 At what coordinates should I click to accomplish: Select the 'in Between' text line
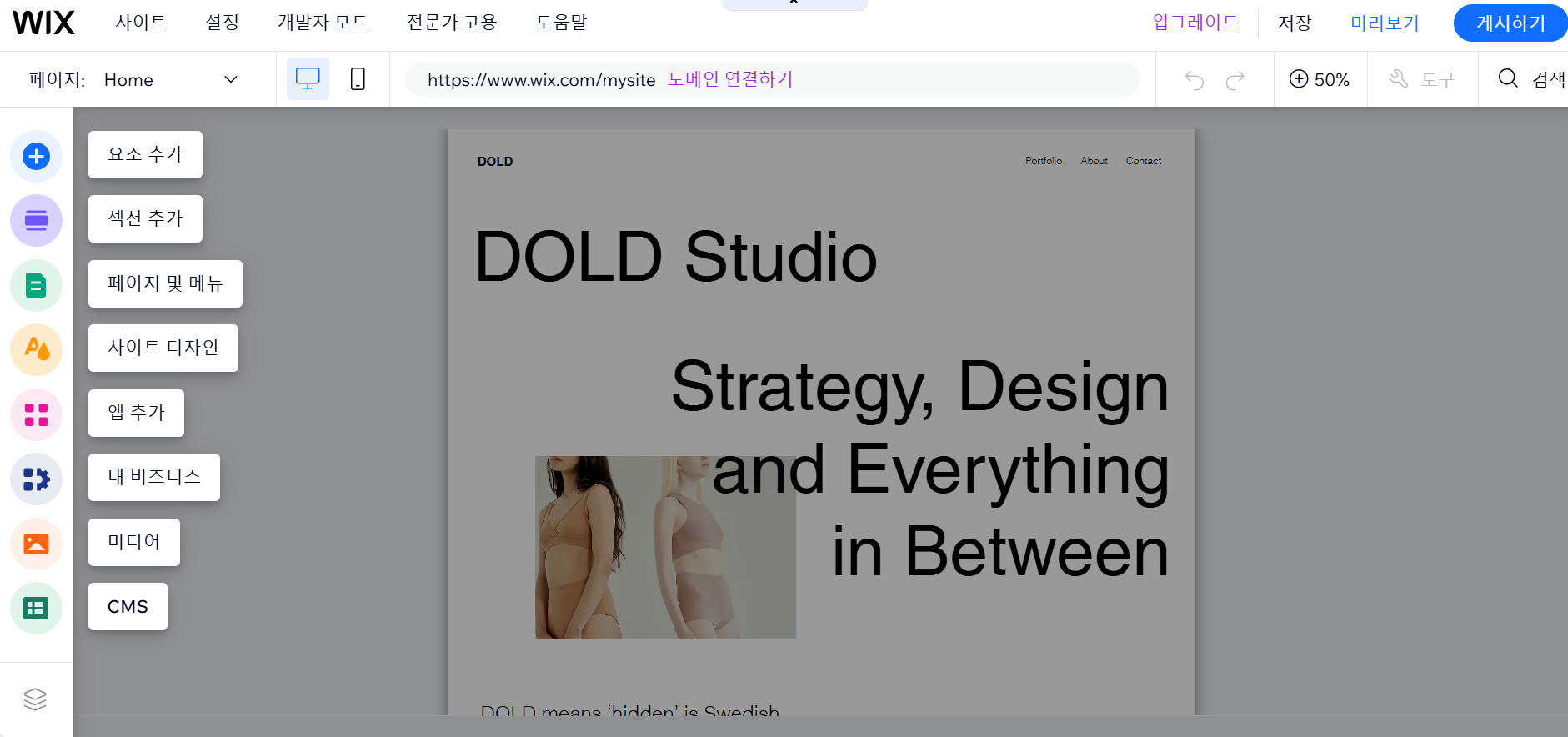point(1000,552)
